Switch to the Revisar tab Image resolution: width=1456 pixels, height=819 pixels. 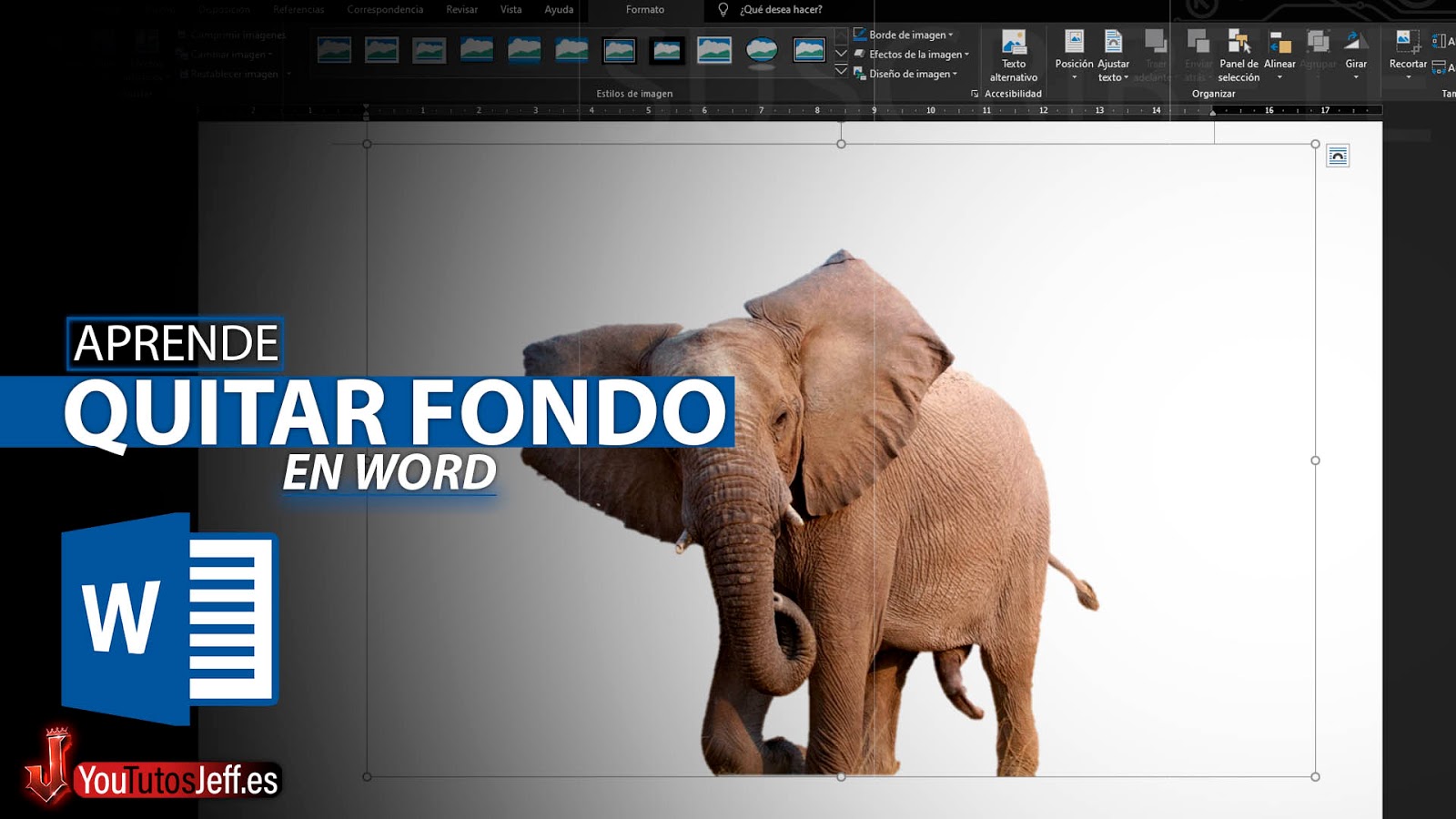(461, 10)
